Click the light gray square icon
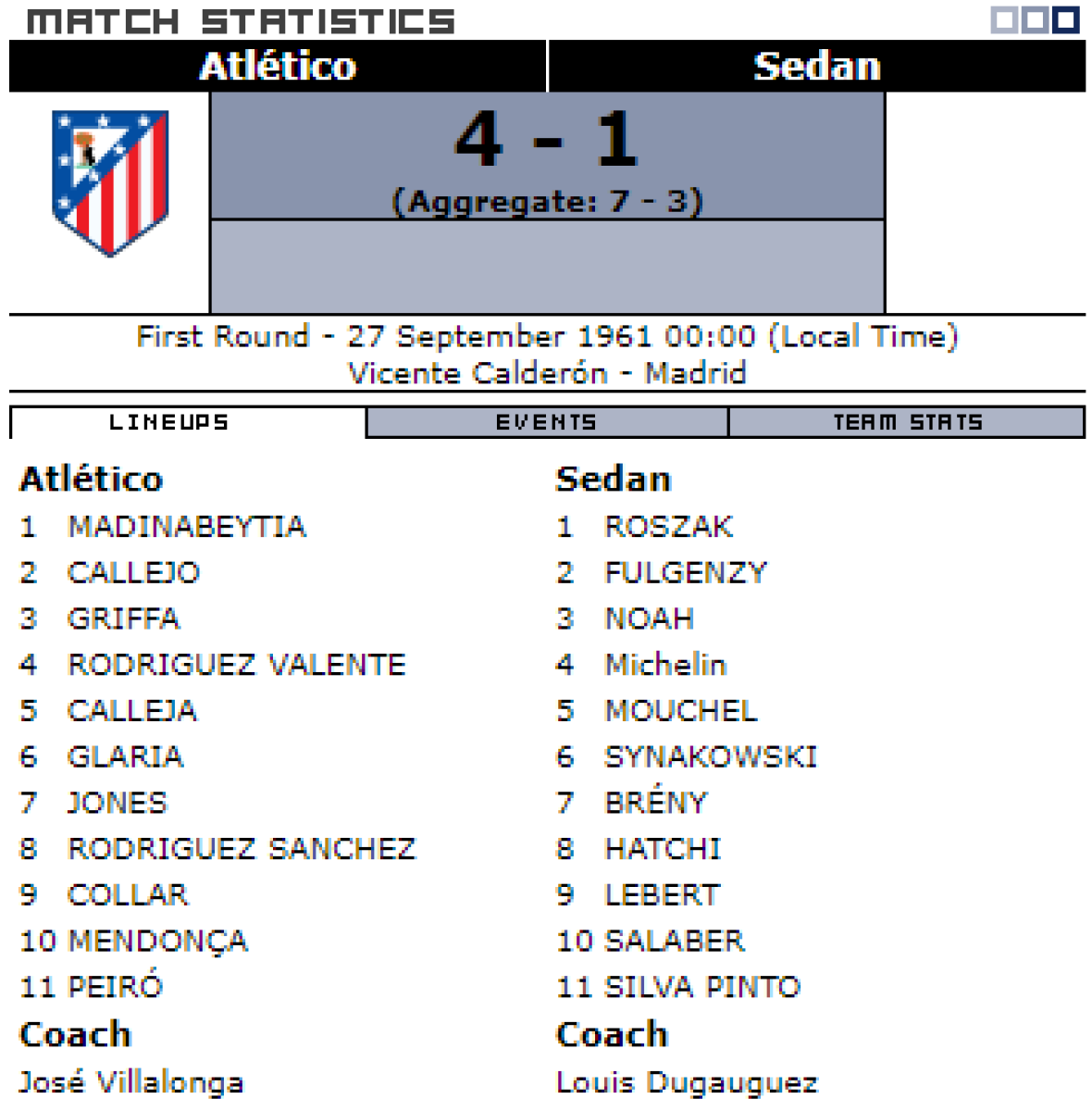The image size is (1092, 1111). [x=1005, y=20]
